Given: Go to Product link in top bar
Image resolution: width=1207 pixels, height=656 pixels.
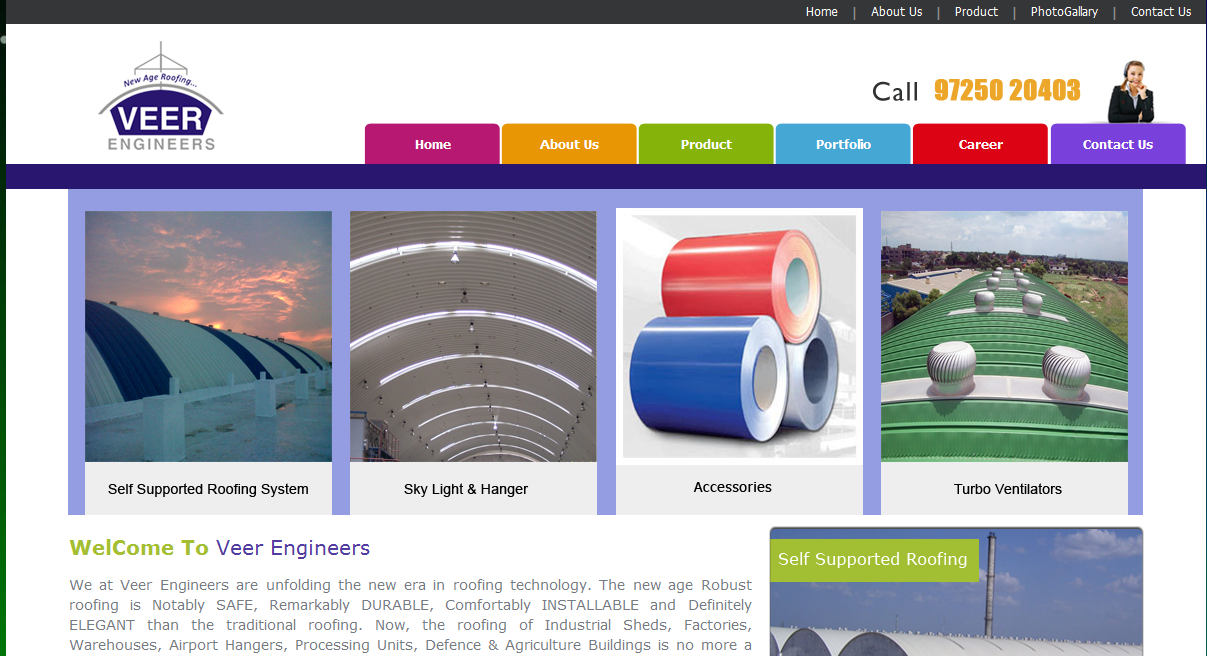Looking at the screenshot, I should pyautogui.click(x=976, y=12).
